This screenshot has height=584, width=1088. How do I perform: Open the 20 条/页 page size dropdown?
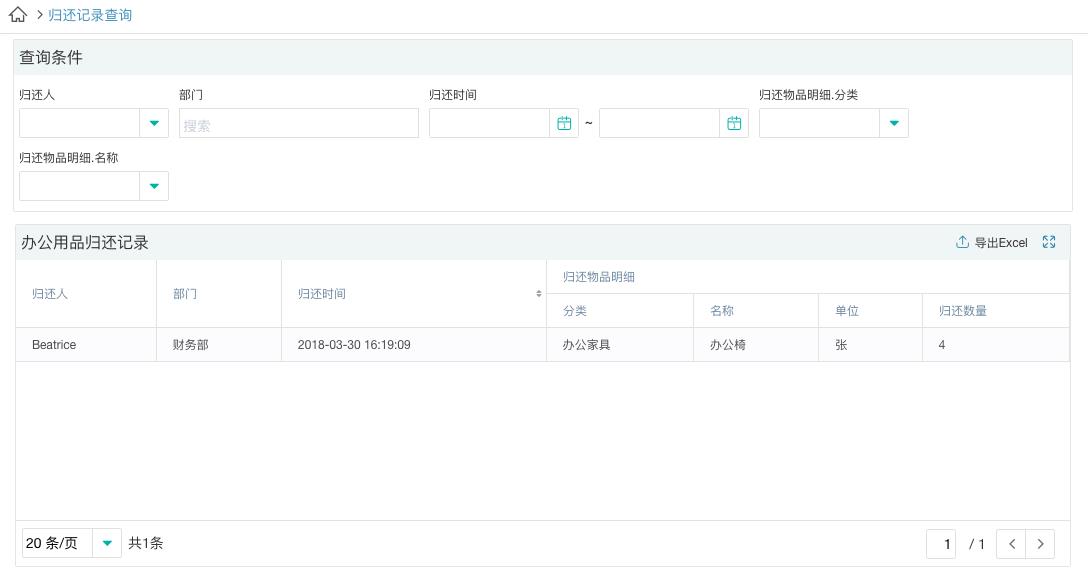point(107,543)
